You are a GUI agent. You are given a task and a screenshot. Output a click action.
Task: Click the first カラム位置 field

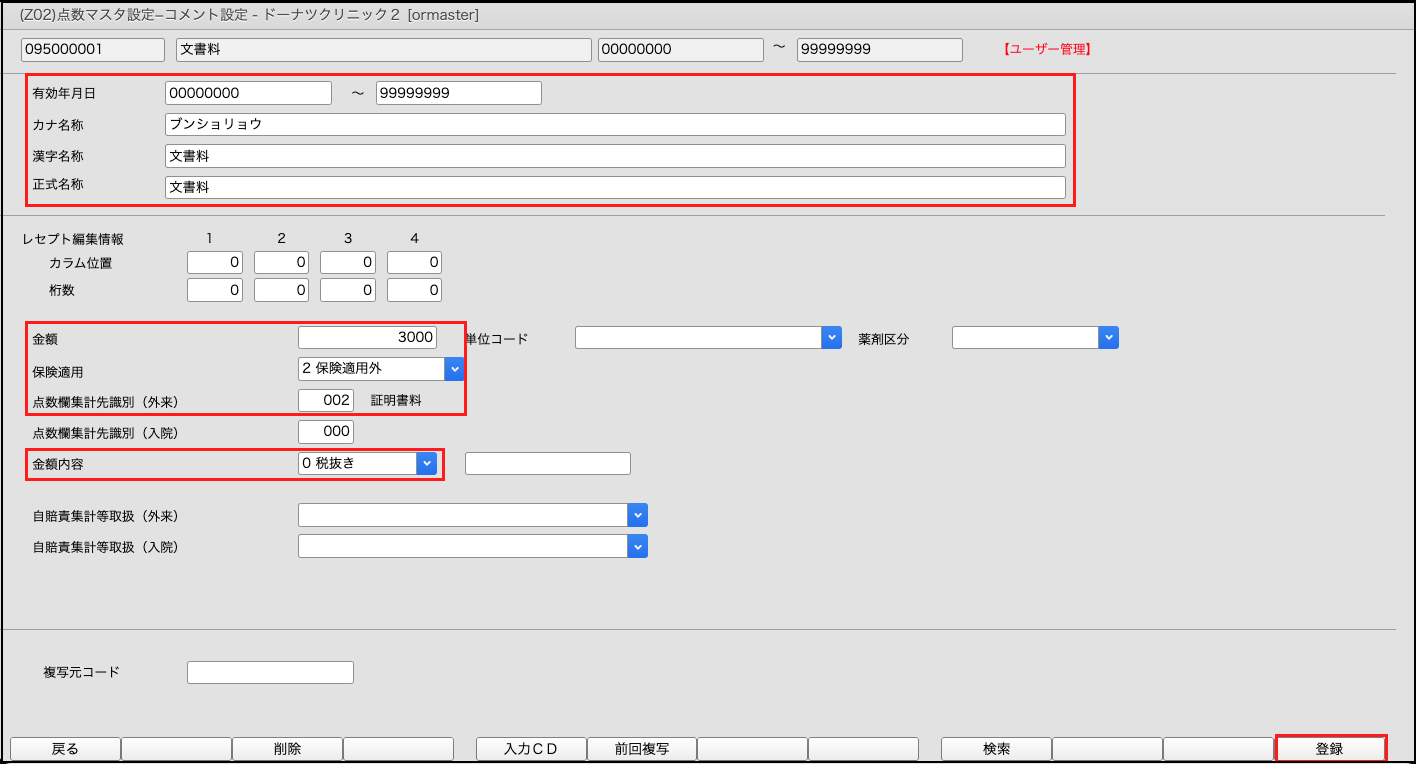click(215, 263)
